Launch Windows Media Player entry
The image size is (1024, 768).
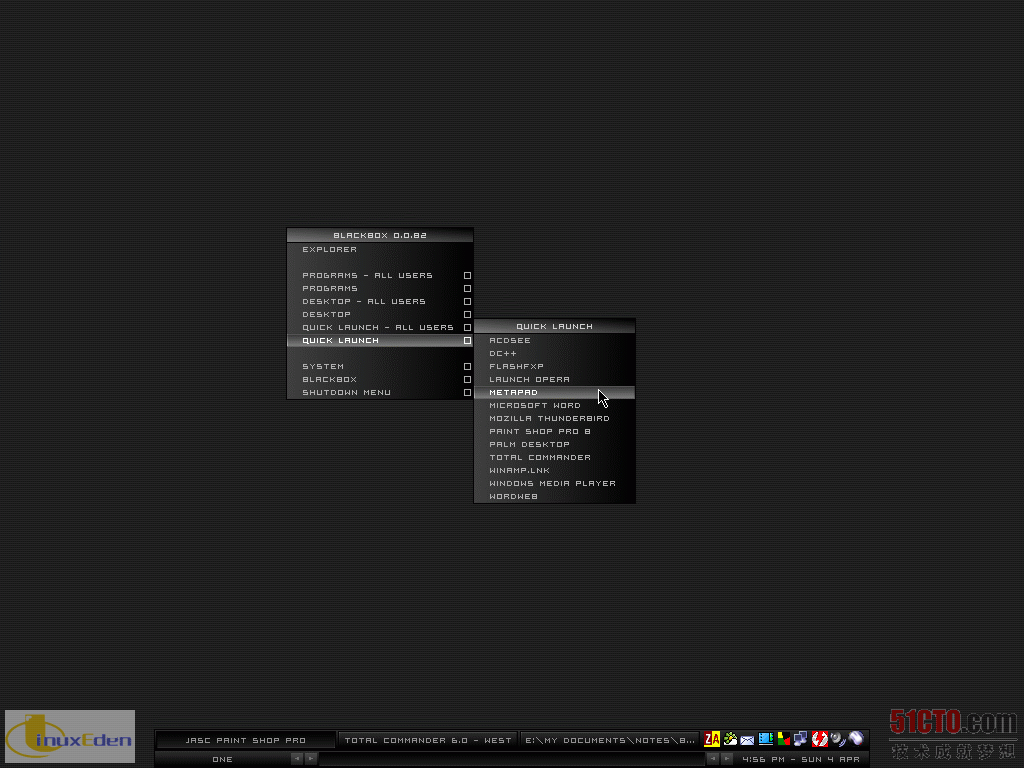(554, 484)
